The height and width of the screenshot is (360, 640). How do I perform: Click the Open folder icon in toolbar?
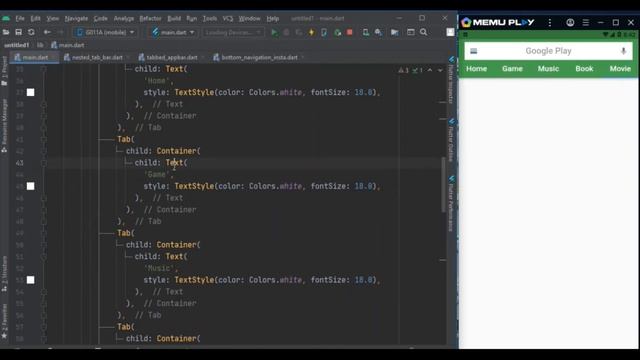(6, 32)
